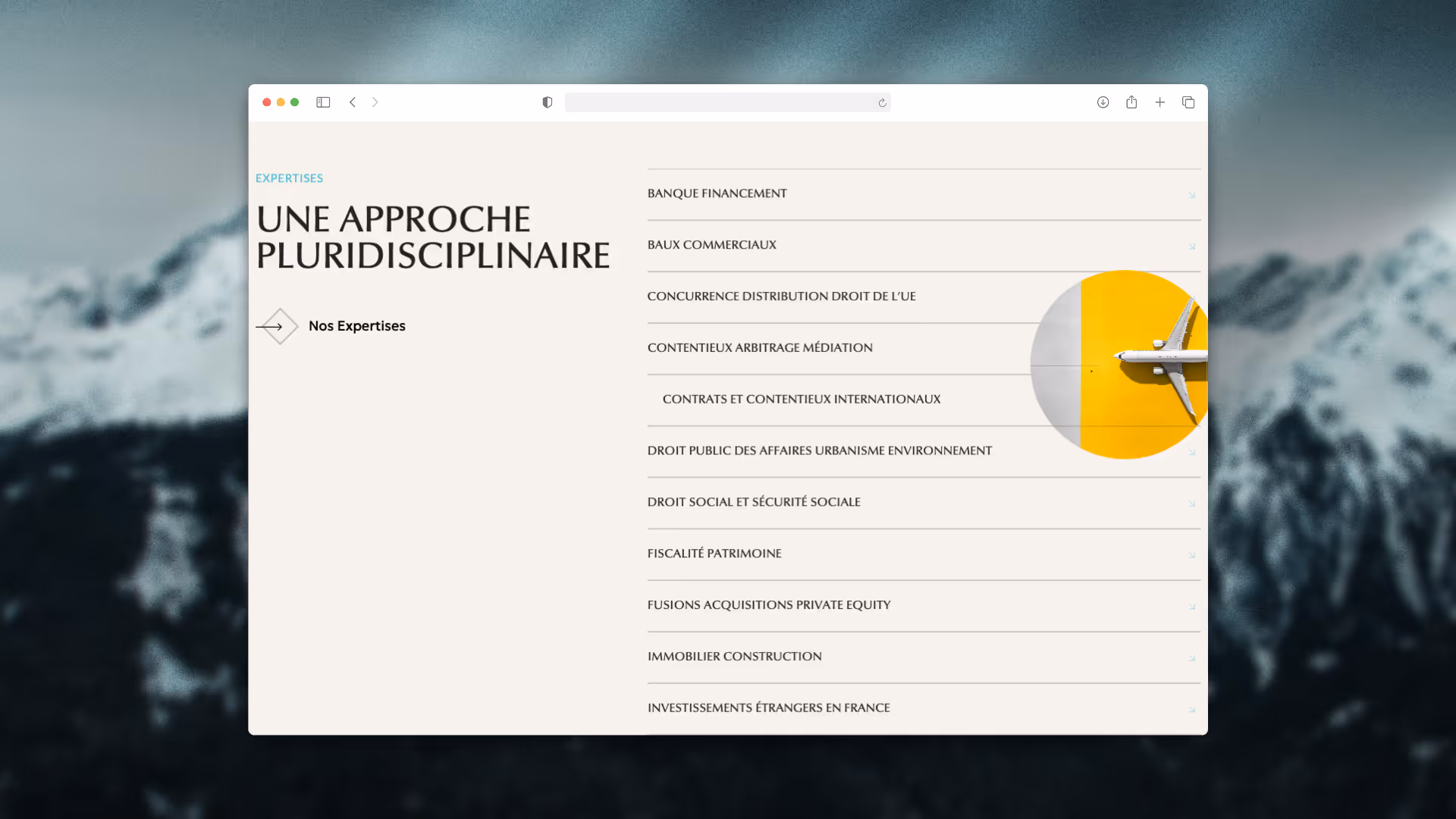The width and height of the screenshot is (1456, 819).
Task: Go back with the left chevron
Action: [353, 102]
